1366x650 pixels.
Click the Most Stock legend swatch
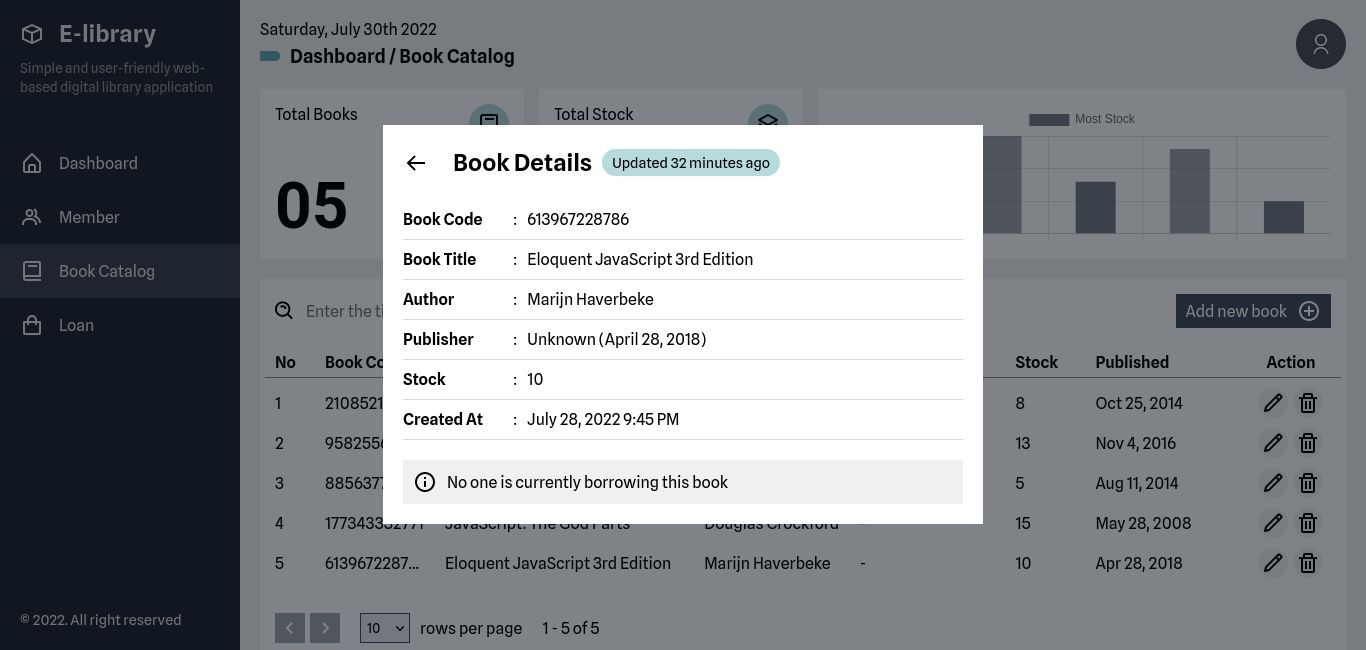point(1049,119)
